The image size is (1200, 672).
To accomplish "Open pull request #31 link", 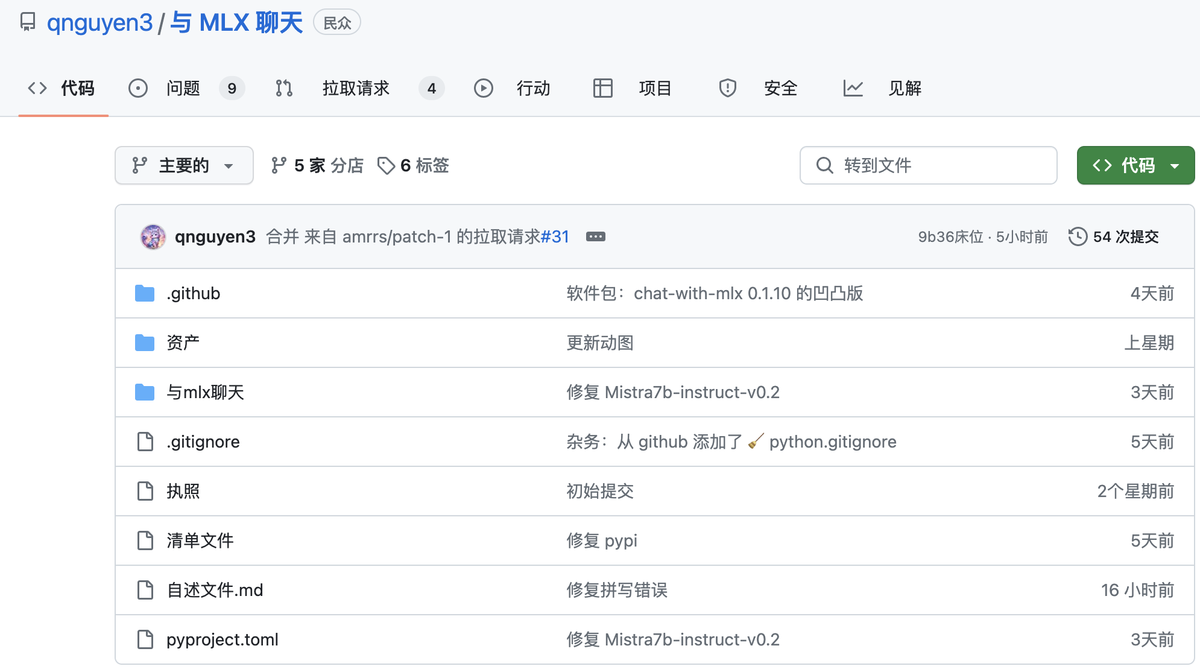I will click(555, 237).
